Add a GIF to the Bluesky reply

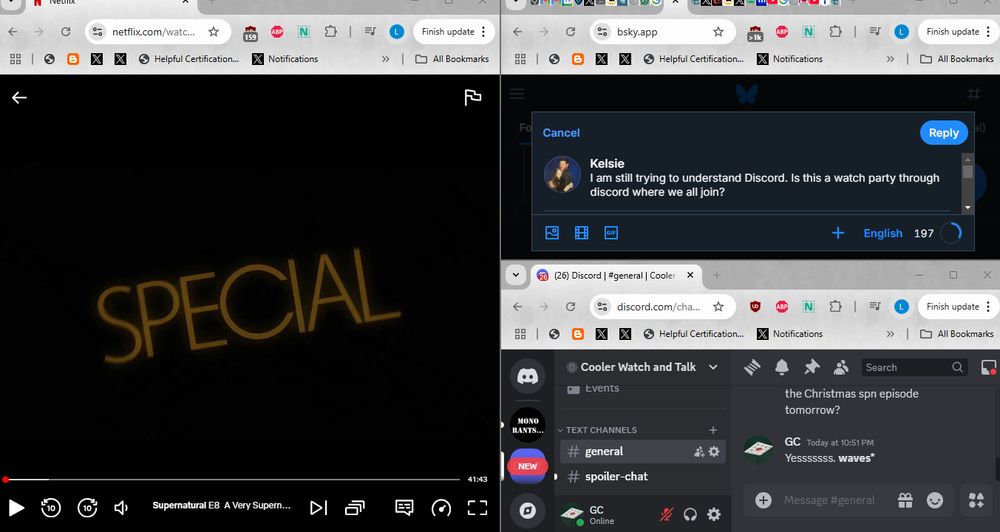(611, 233)
